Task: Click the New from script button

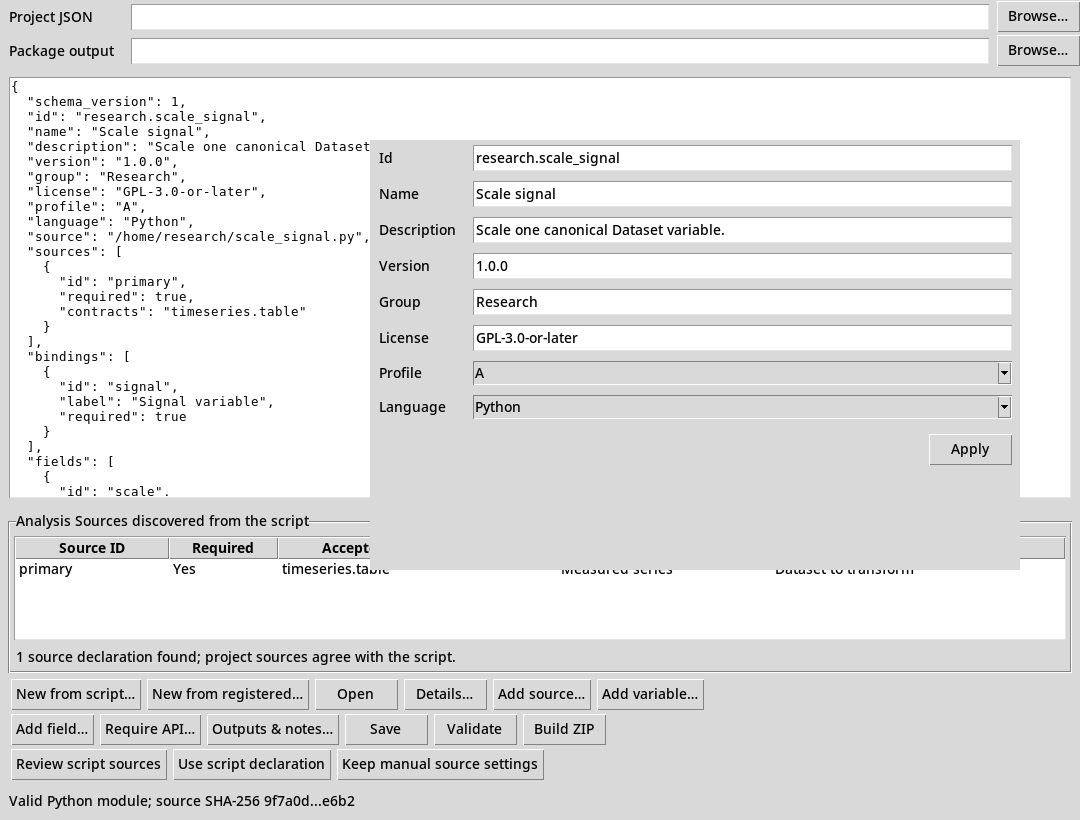Action: pyautogui.click(x=76, y=694)
